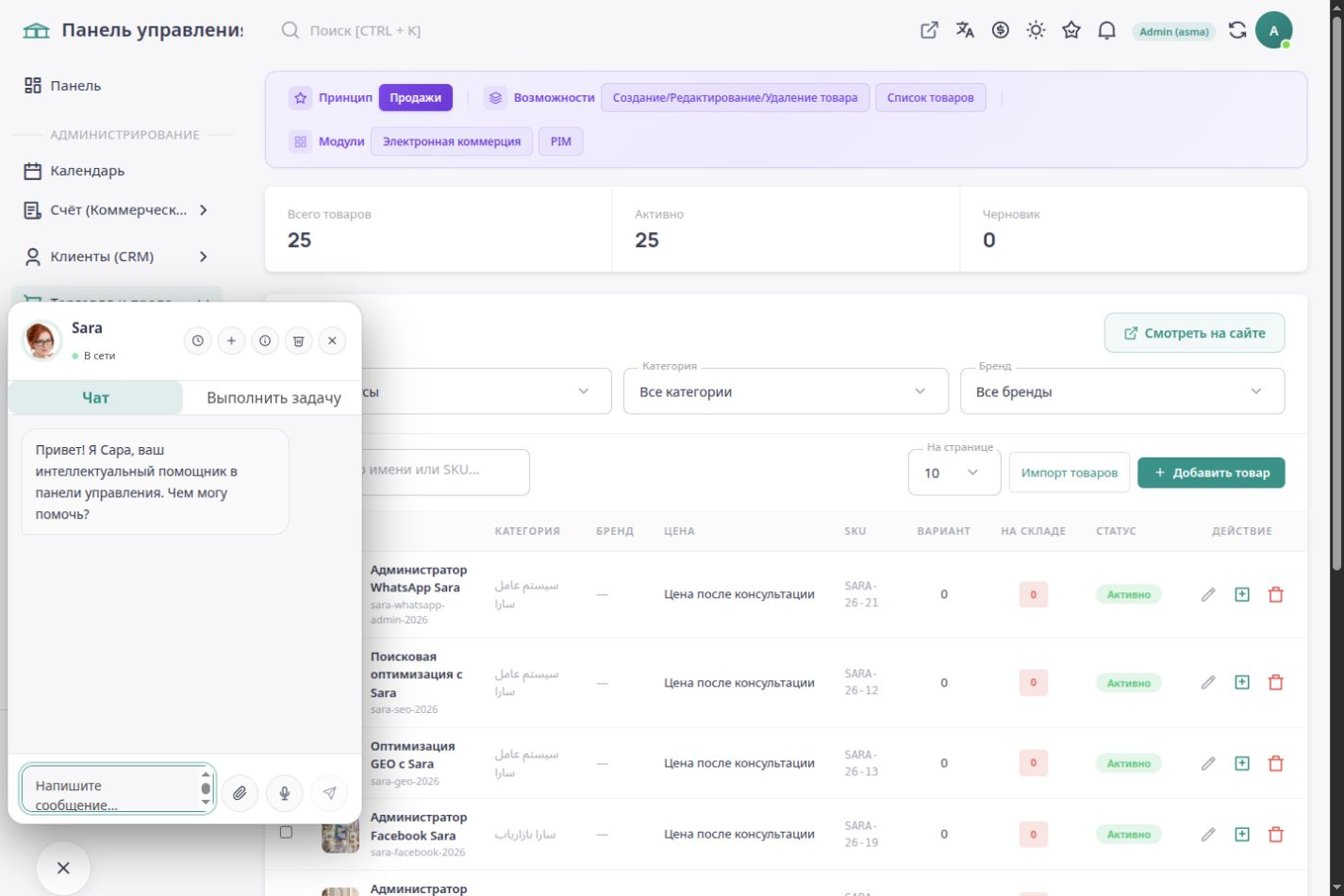Click the favorites star icon in top bar
This screenshot has width=1344, height=896.
click(1071, 30)
